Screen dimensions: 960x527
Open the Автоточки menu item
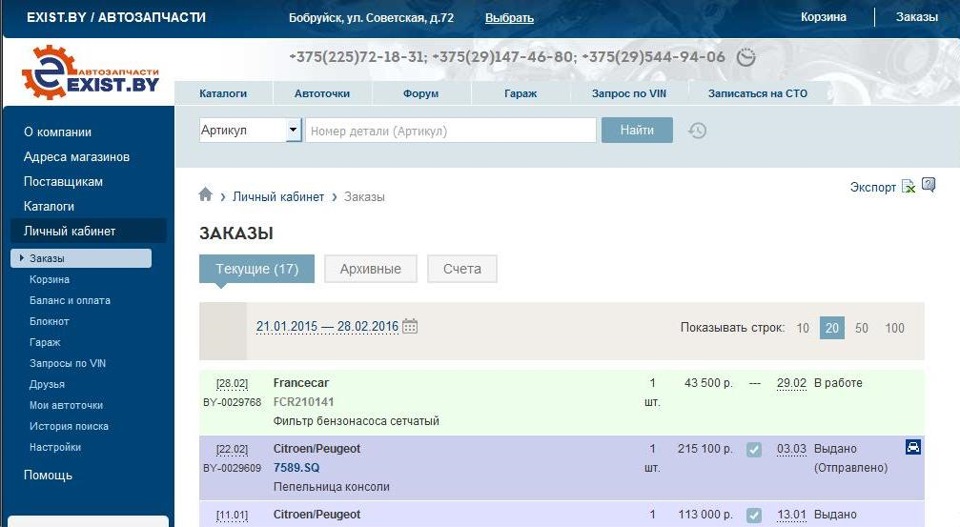(x=322, y=94)
